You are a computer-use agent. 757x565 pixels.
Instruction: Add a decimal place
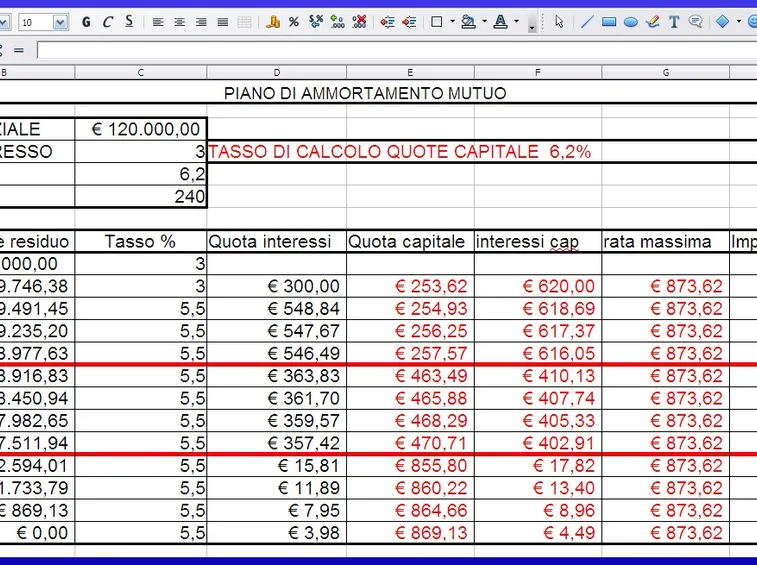click(x=337, y=22)
